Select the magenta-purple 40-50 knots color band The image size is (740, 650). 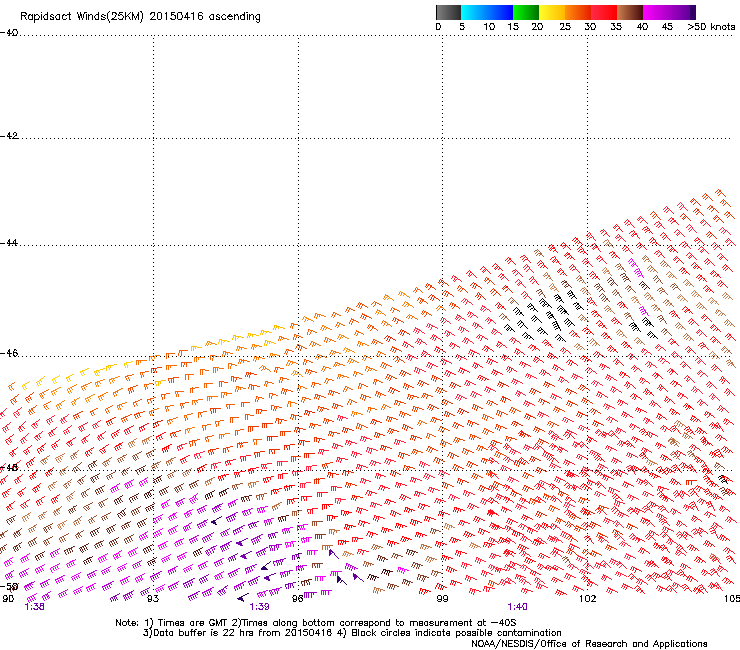pos(669,12)
